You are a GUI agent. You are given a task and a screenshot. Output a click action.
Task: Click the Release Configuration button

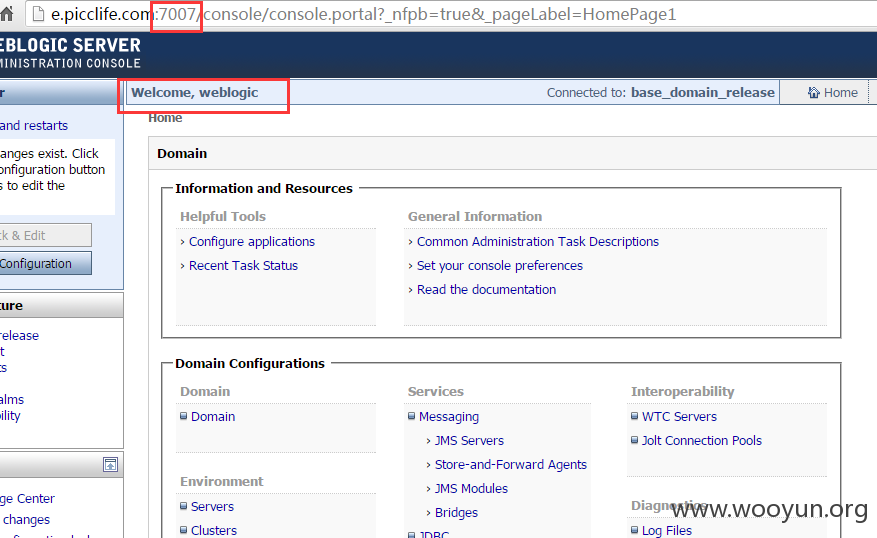click(x=45, y=263)
